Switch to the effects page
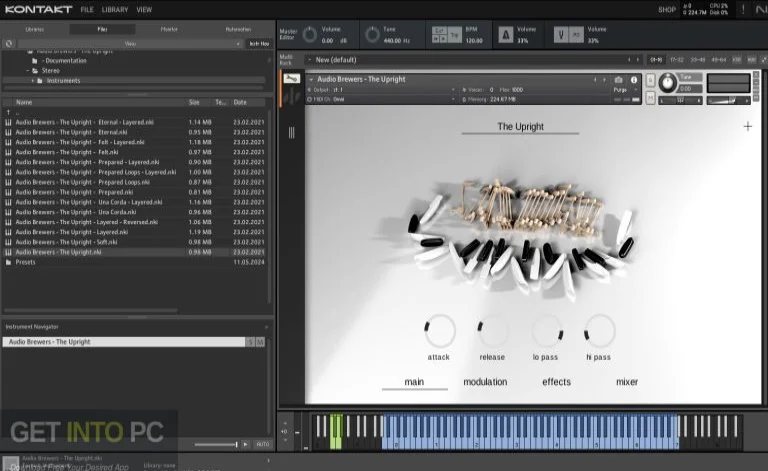The image size is (768, 471). pos(556,382)
